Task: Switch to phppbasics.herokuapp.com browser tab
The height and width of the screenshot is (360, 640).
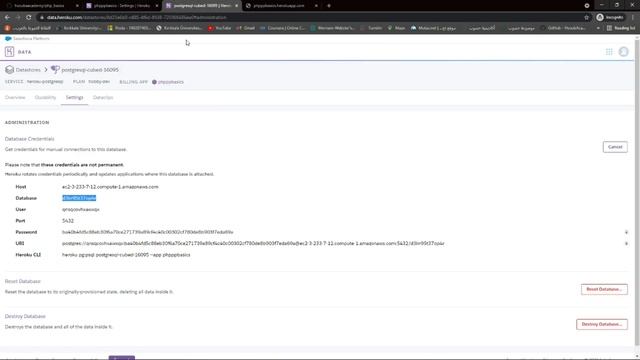Action: (282, 6)
